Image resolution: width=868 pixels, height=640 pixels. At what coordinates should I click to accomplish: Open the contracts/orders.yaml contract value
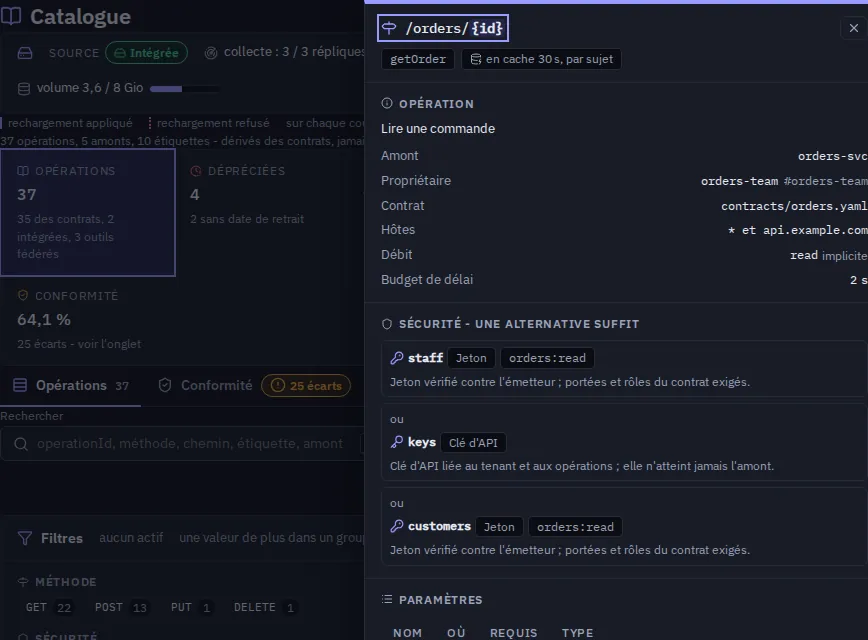click(x=794, y=206)
